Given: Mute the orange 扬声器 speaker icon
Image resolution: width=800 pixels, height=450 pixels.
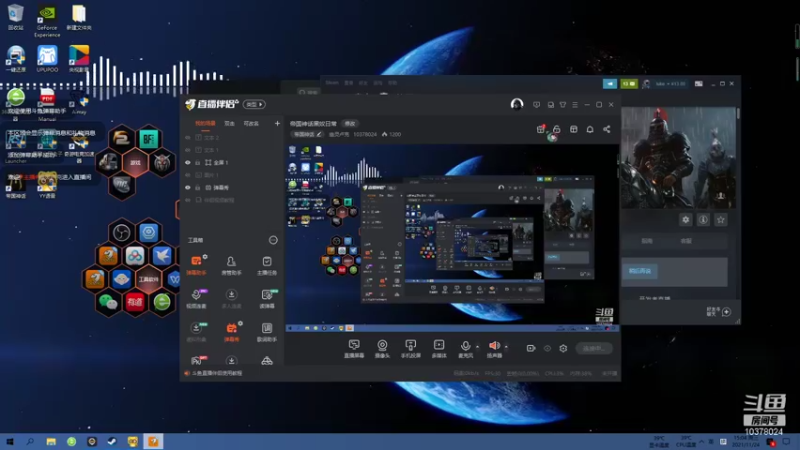Looking at the screenshot, I should pos(494,348).
